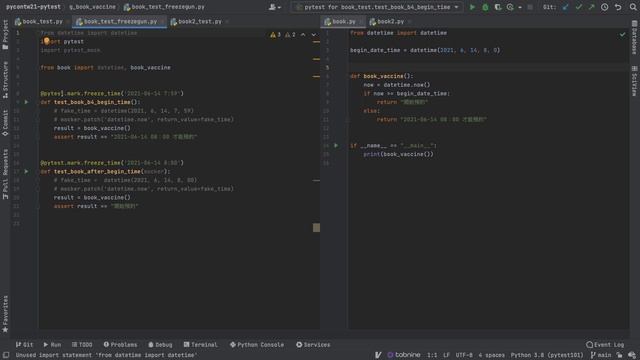The width and height of the screenshot is (640, 360).
Task: Change file encoding UTF-8
Action: point(464,355)
